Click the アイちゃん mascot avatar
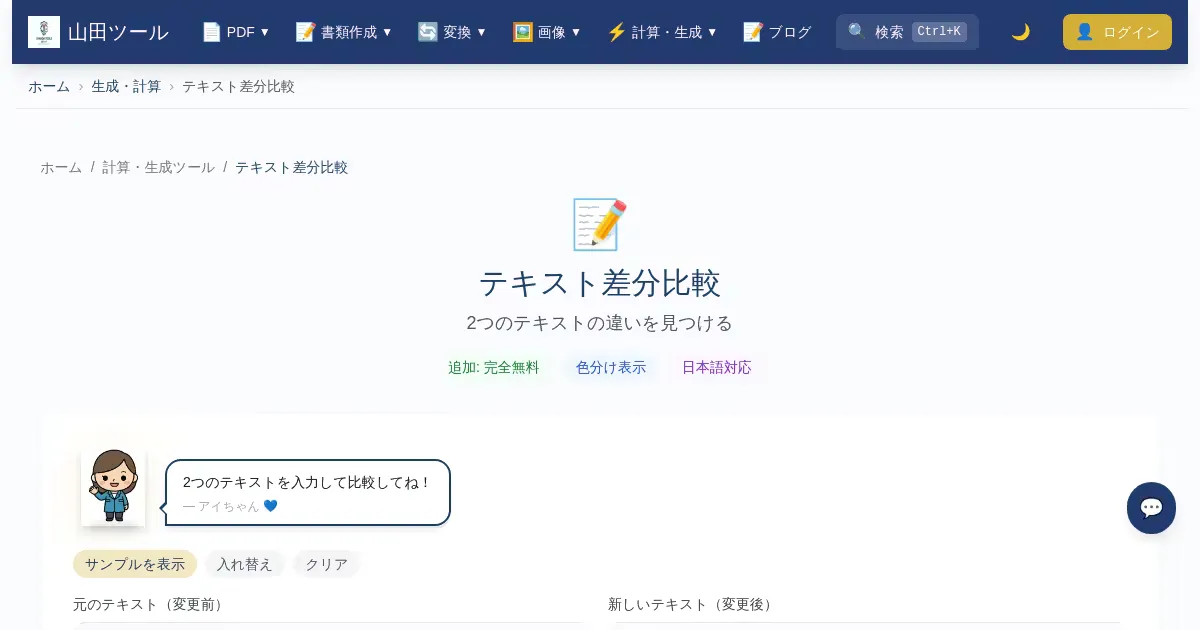The width and height of the screenshot is (1200, 630). pos(113,486)
